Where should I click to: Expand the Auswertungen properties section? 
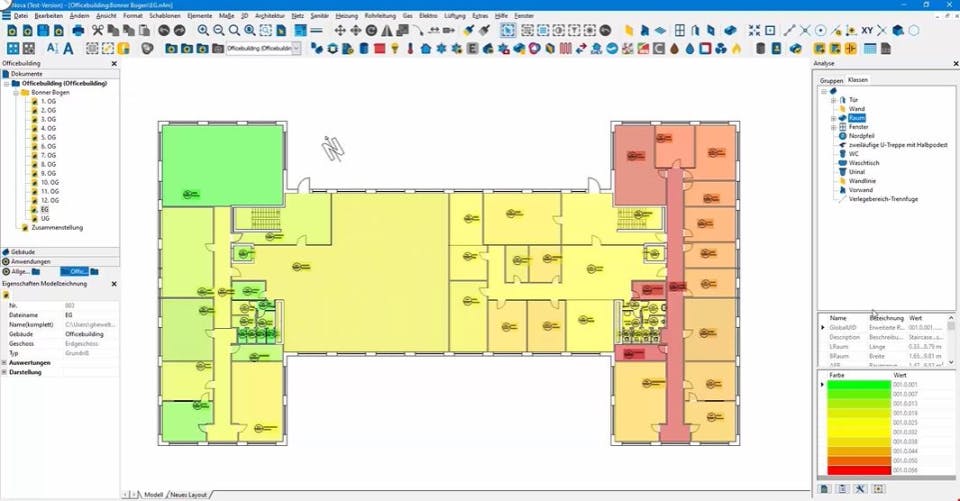pyautogui.click(x=4, y=363)
